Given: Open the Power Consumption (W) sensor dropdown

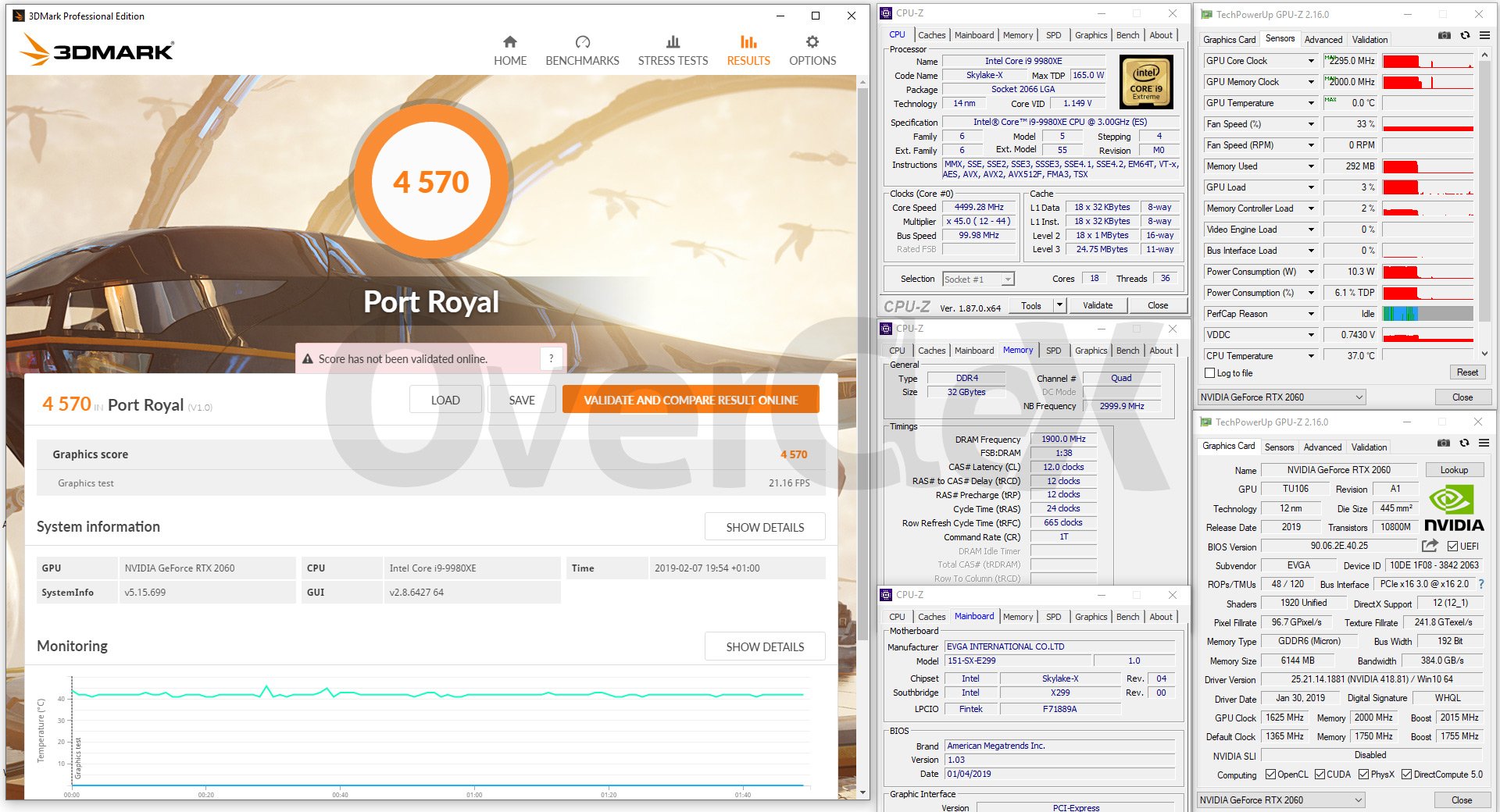Looking at the screenshot, I should pyautogui.click(x=1311, y=272).
